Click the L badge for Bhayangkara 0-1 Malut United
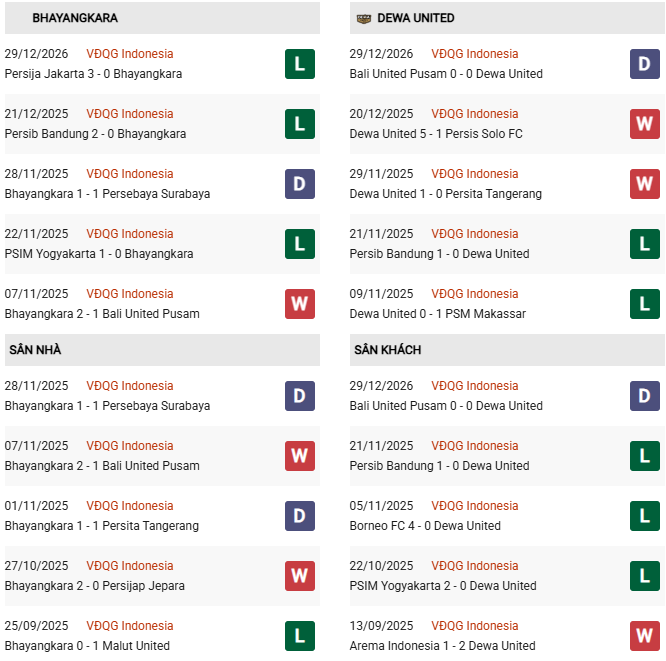Viewport: 666px width, 661px height. pos(300,636)
